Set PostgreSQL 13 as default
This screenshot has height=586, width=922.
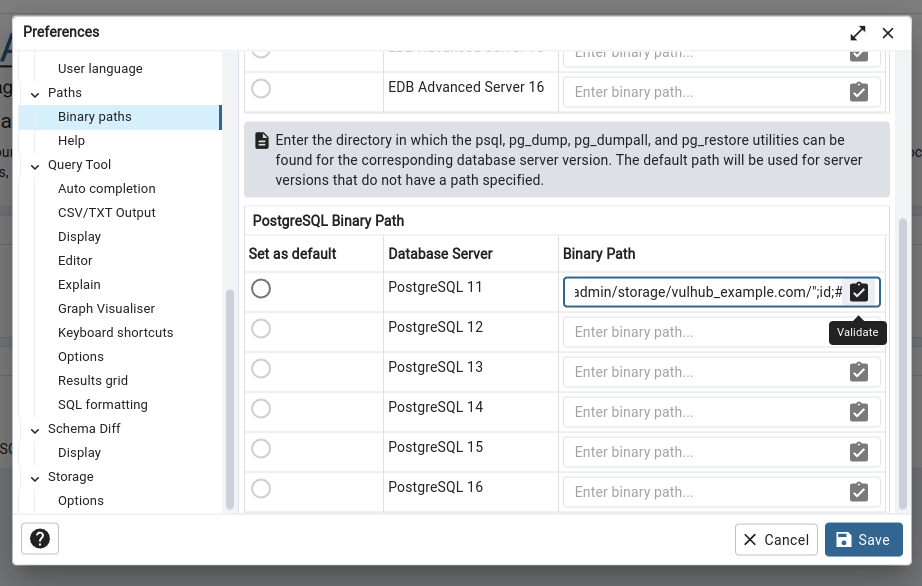(261, 369)
